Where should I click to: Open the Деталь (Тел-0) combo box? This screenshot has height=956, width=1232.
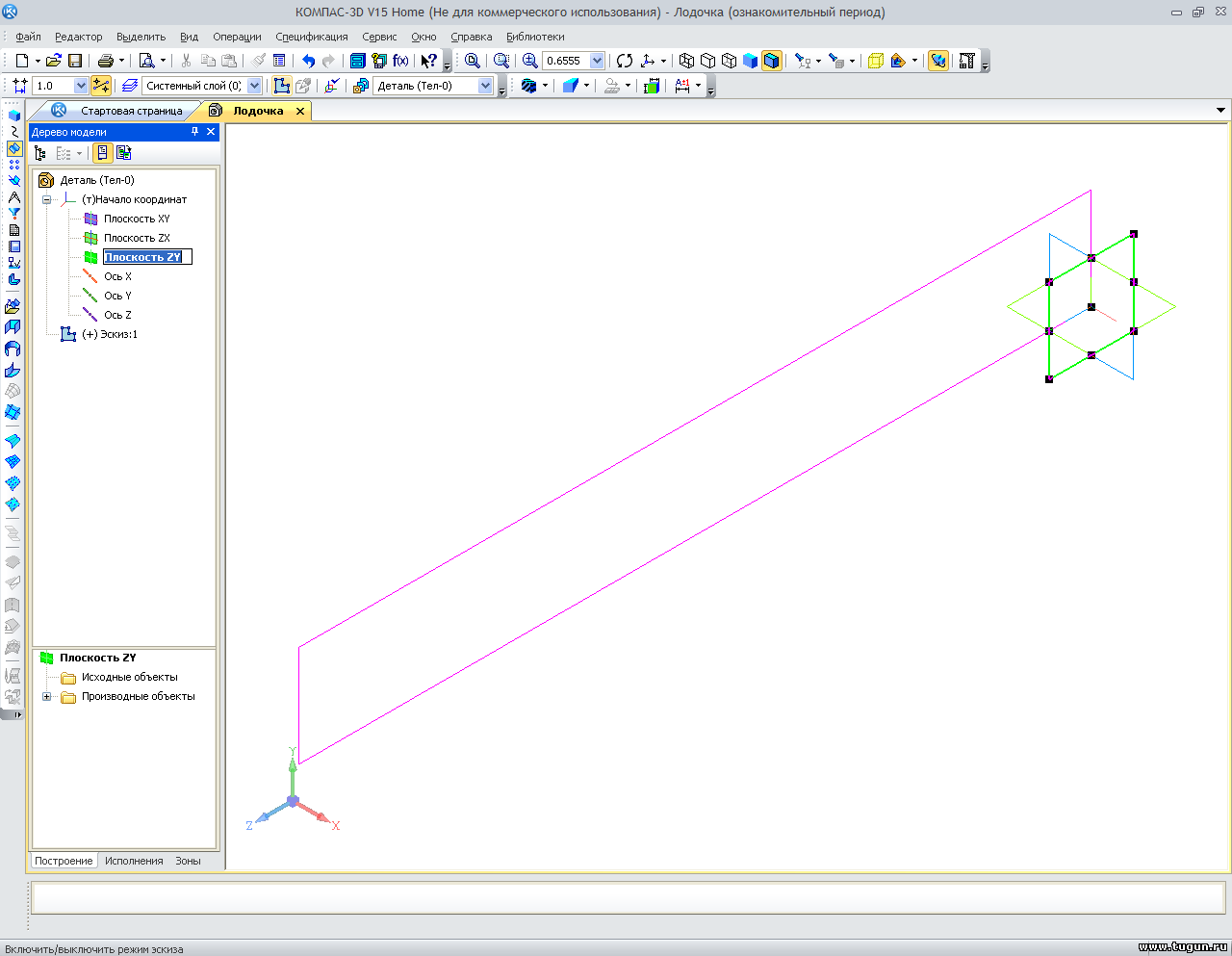pyautogui.click(x=433, y=86)
